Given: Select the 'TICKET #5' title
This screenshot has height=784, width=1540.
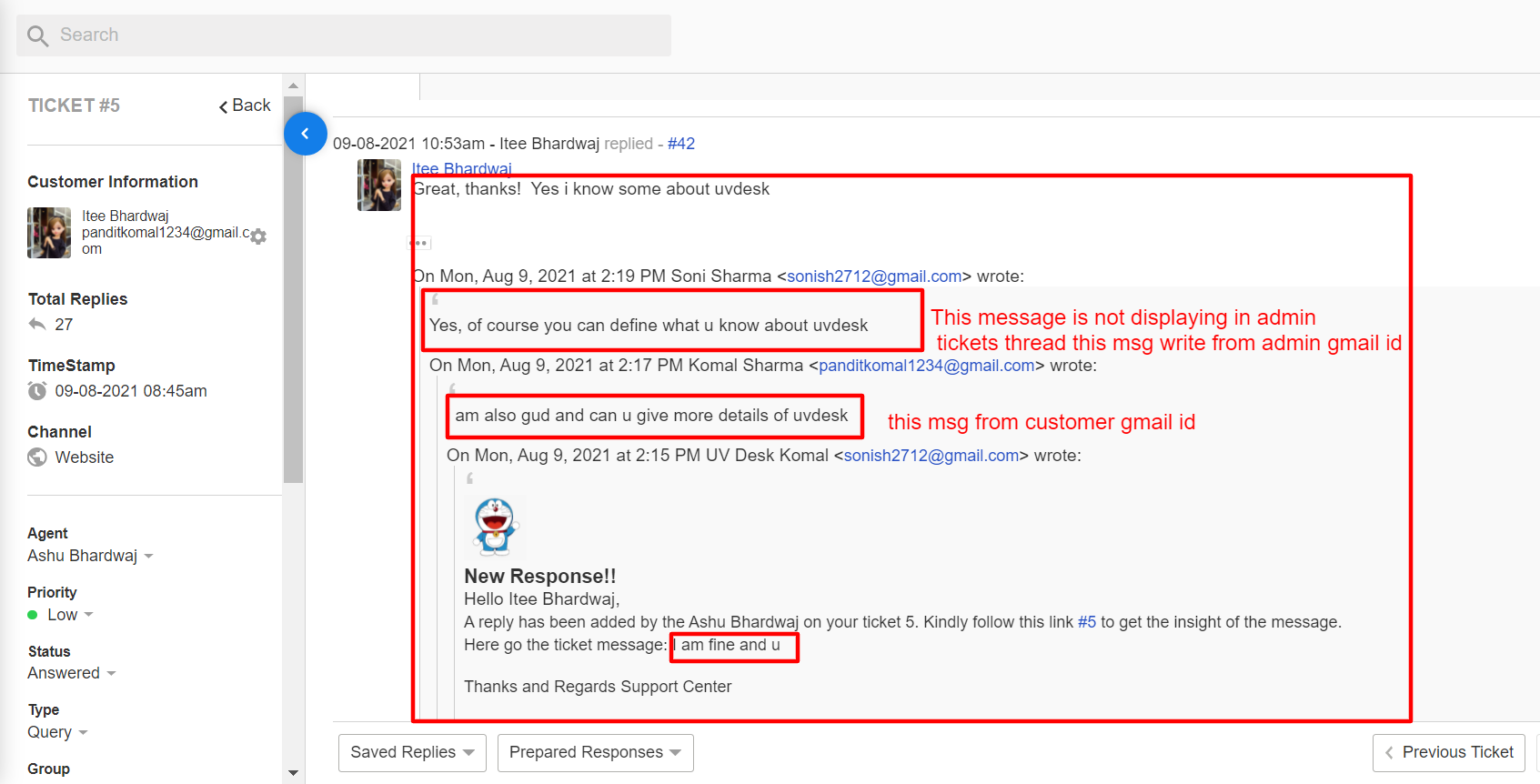Looking at the screenshot, I should point(74,106).
